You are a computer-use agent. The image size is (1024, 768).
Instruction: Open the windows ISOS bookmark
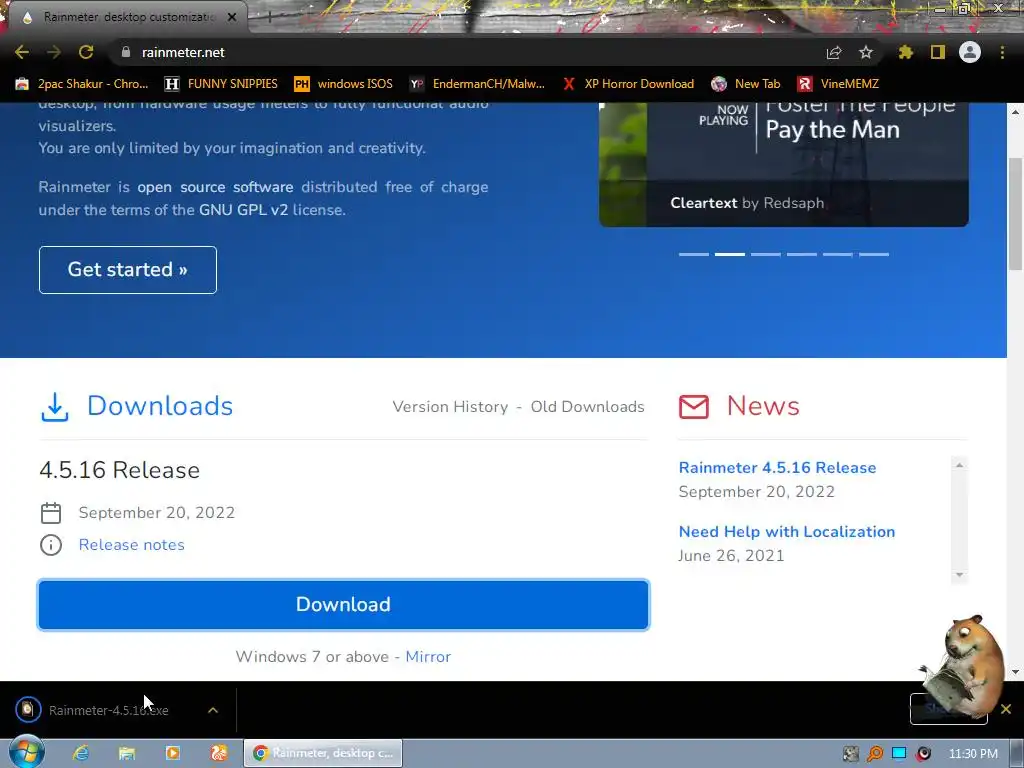[x=344, y=84]
